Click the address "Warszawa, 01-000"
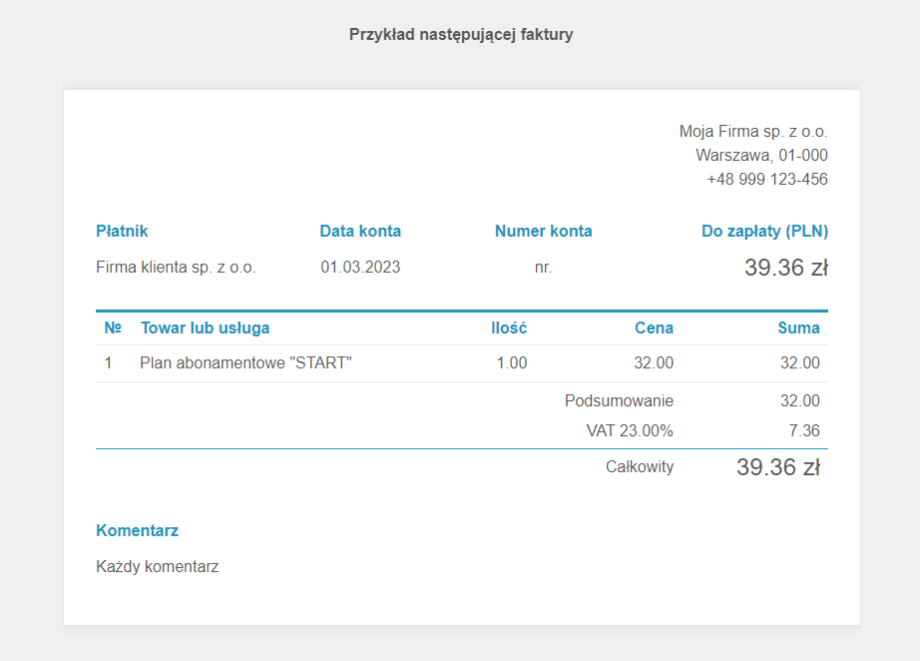This screenshot has width=920, height=661. [x=761, y=155]
